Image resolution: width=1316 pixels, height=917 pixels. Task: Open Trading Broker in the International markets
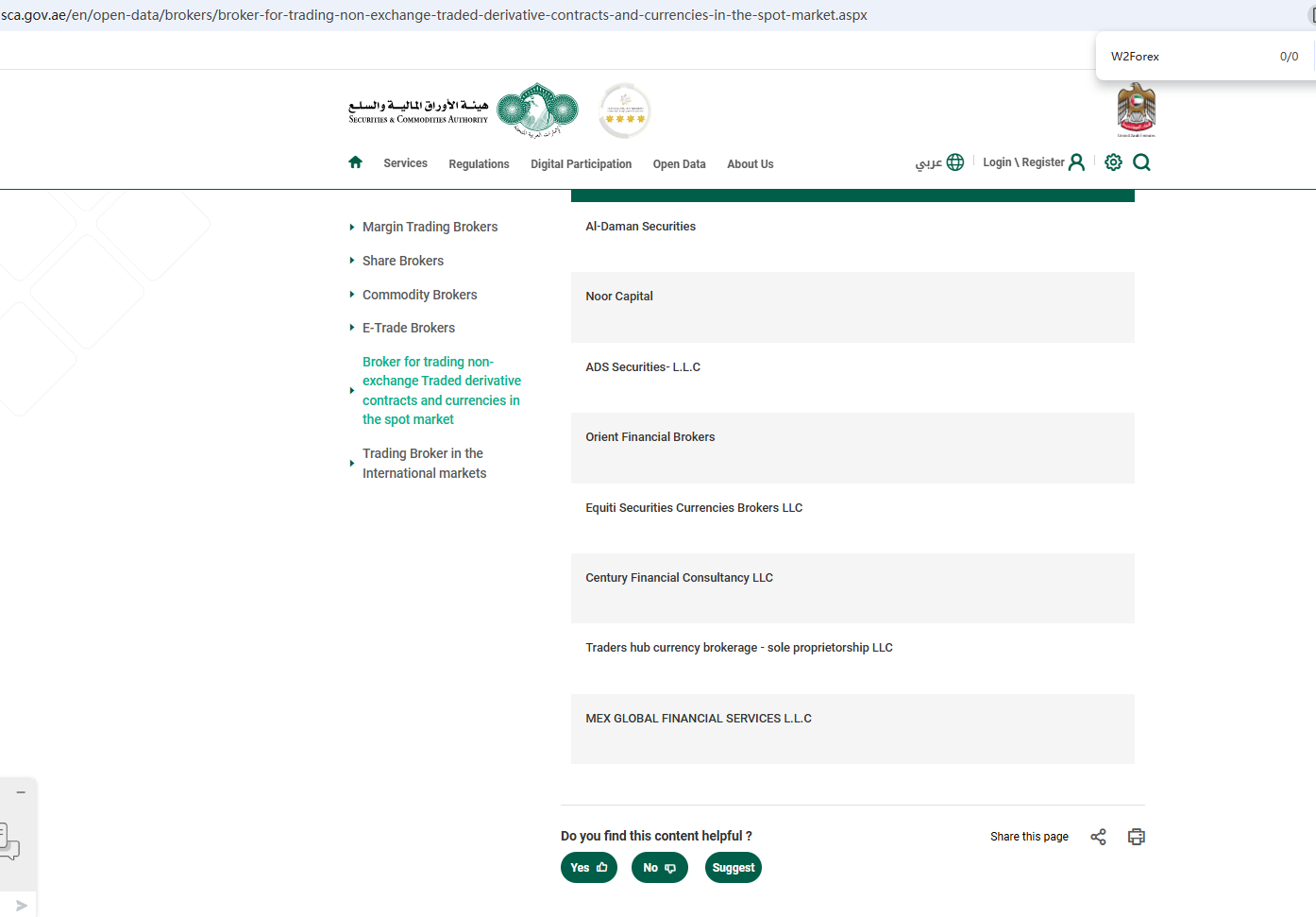coord(424,464)
